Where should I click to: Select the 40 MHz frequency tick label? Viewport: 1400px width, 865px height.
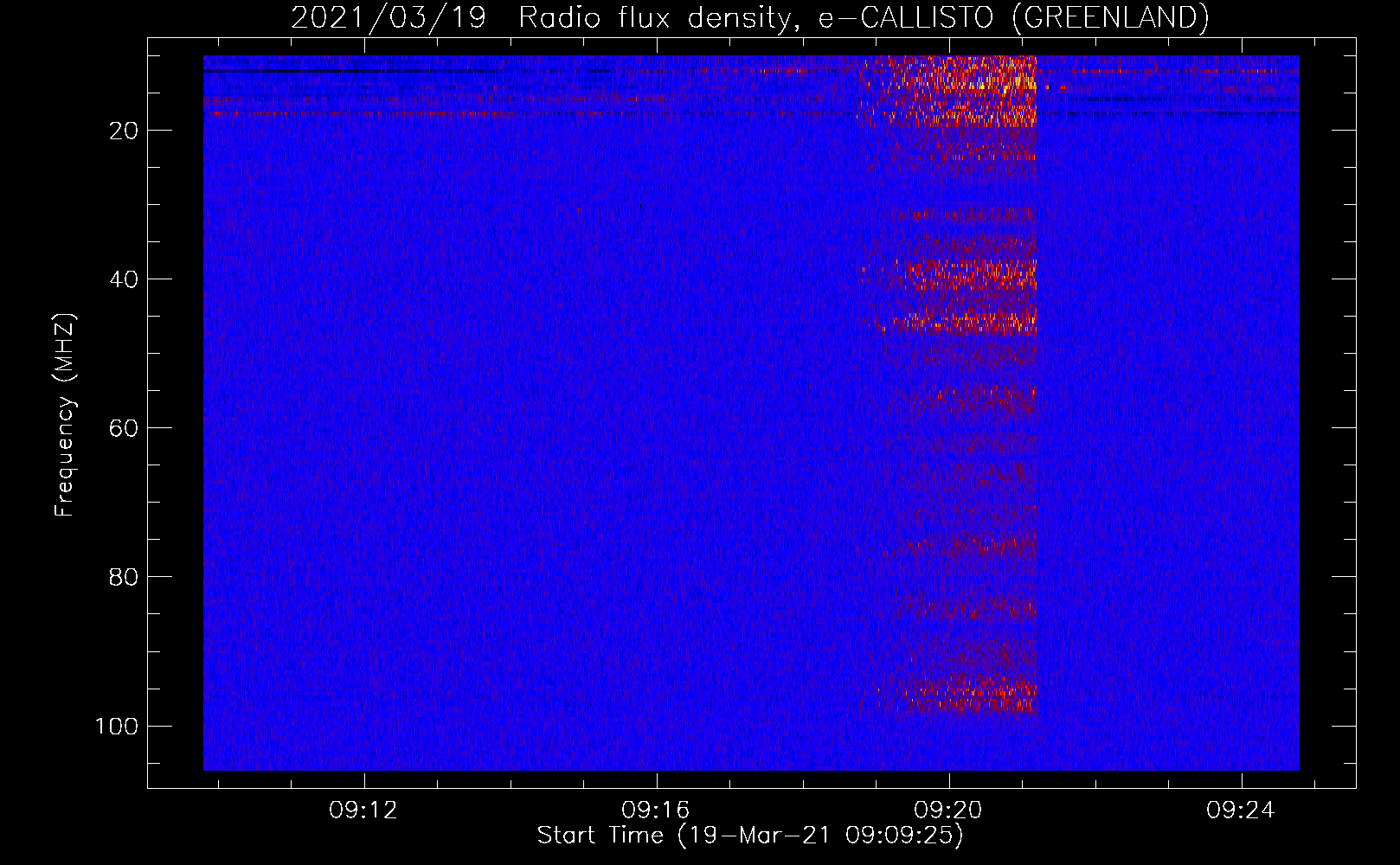[x=124, y=279]
